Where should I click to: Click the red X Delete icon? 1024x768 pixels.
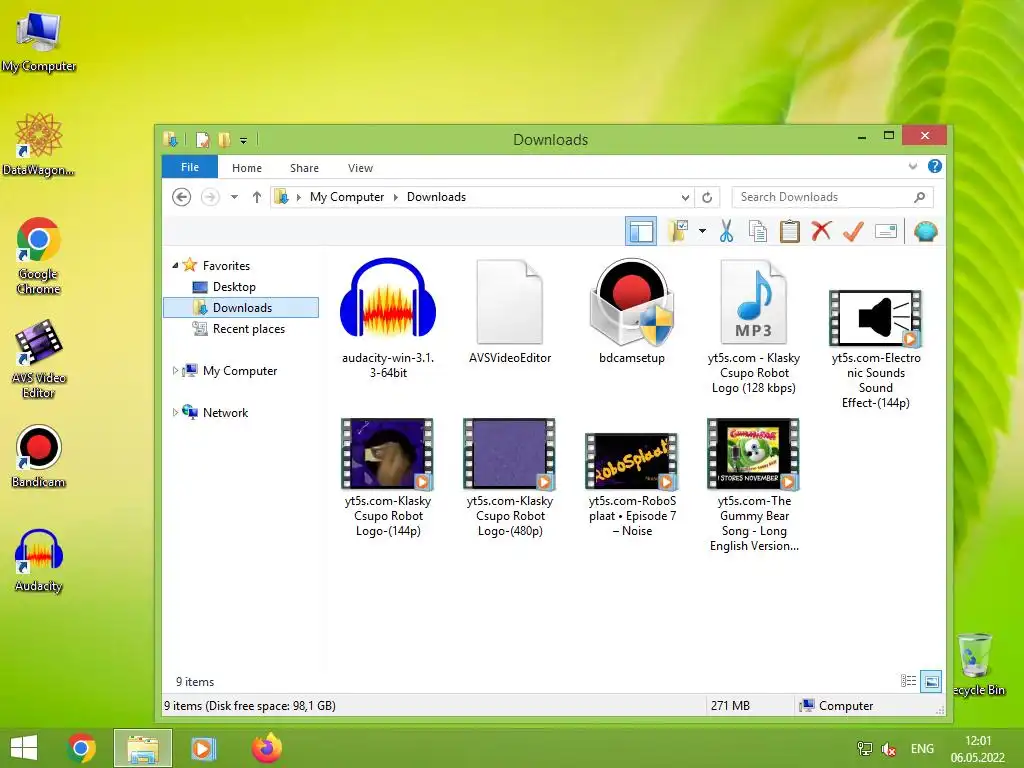[x=822, y=231]
